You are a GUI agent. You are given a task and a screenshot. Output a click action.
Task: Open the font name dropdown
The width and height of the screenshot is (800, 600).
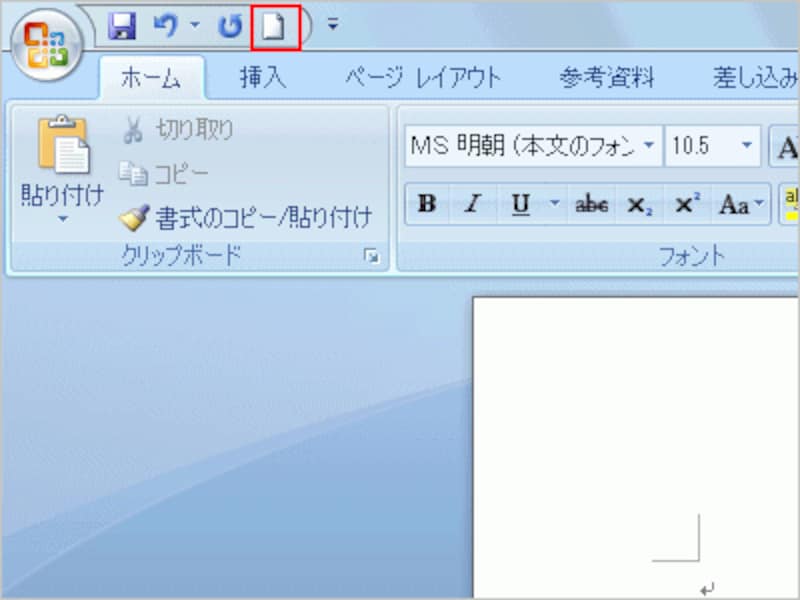tap(649, 146)
